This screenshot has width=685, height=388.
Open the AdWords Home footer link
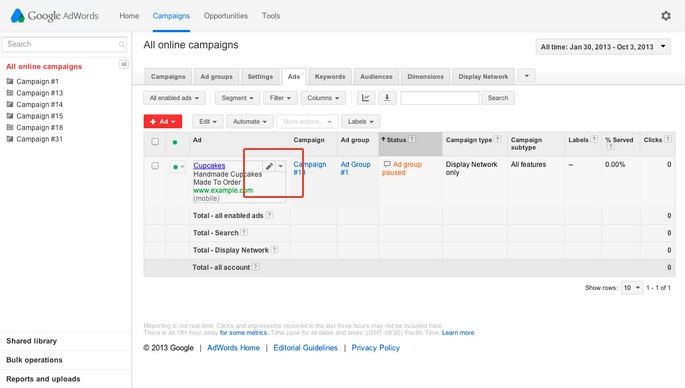point(233,348)
